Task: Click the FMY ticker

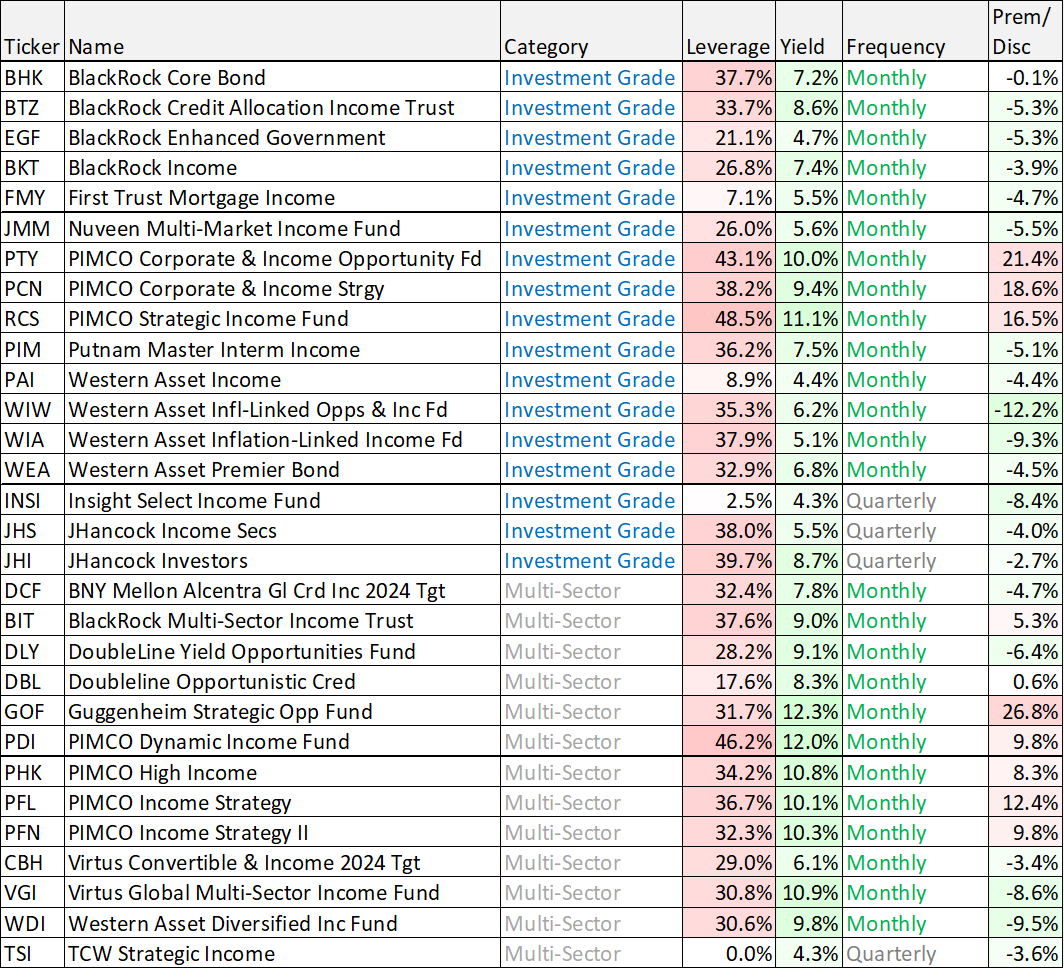Action: click(32, 197)
